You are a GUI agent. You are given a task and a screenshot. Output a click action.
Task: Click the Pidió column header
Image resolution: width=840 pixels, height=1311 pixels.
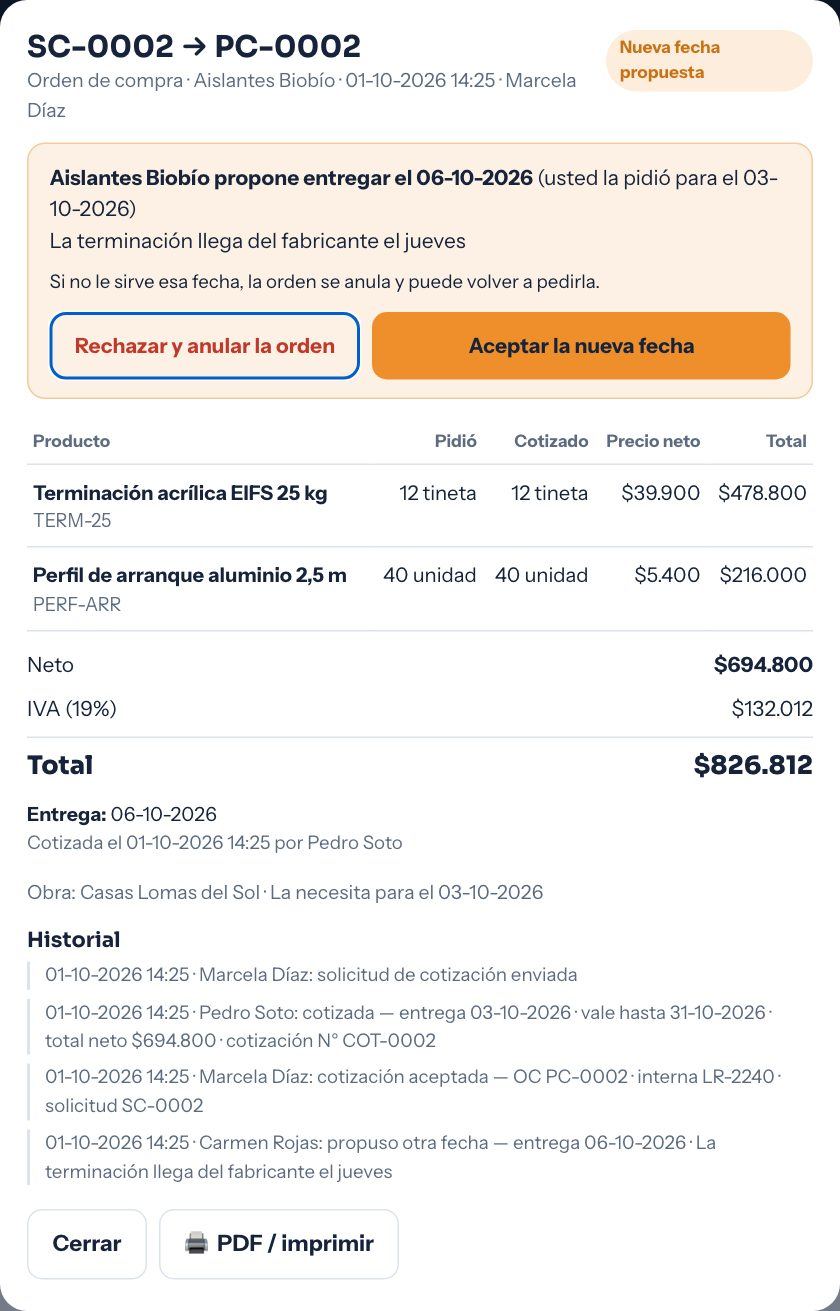[x=456, y=441]
